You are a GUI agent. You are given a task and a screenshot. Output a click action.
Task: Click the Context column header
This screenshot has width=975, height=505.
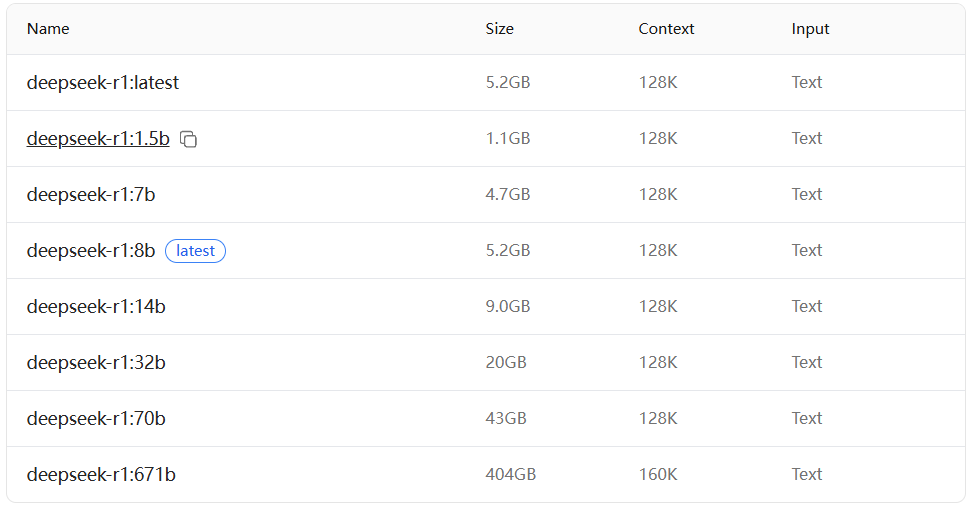pos(666,29)
